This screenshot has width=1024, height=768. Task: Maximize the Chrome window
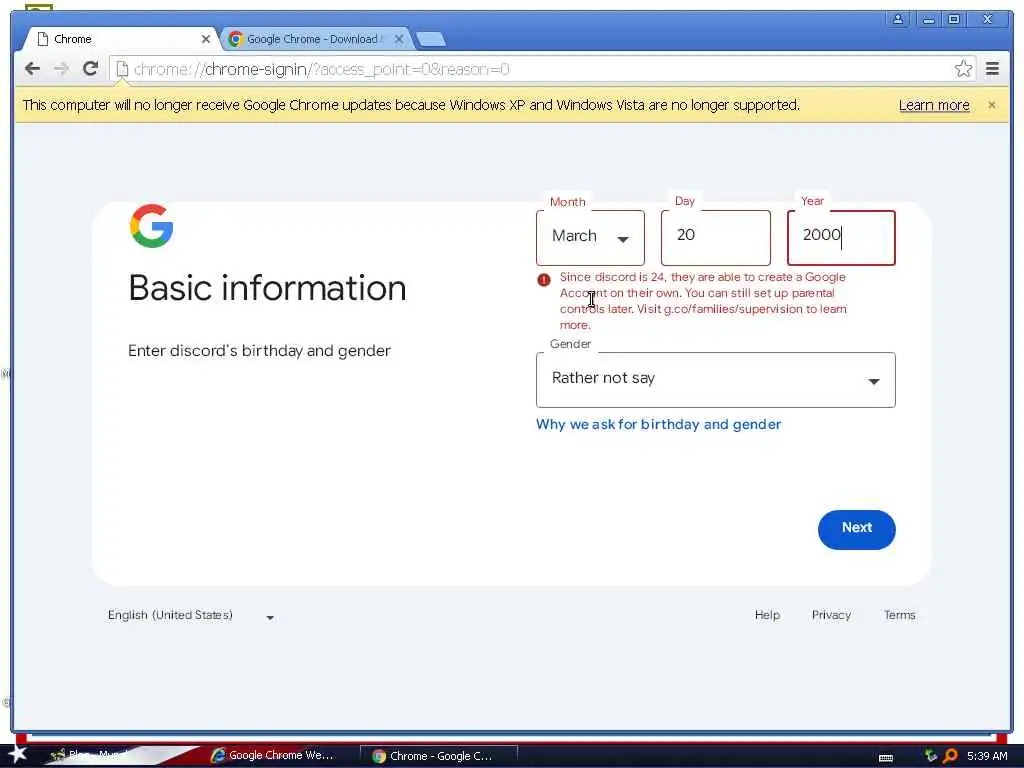(954, 19)
